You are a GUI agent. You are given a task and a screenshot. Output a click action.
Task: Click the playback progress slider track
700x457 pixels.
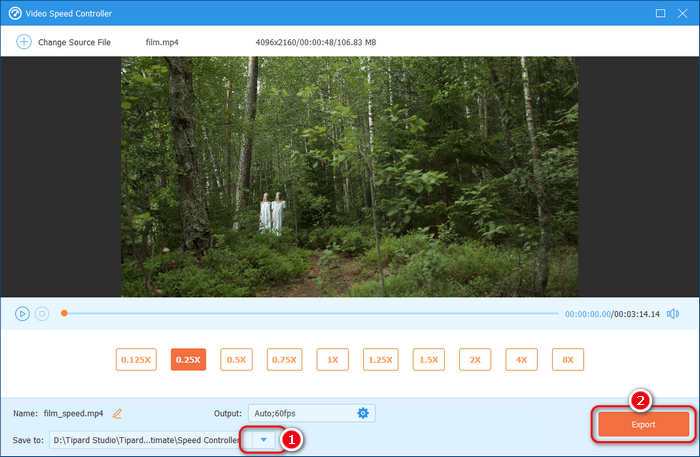tap(310, 314)
